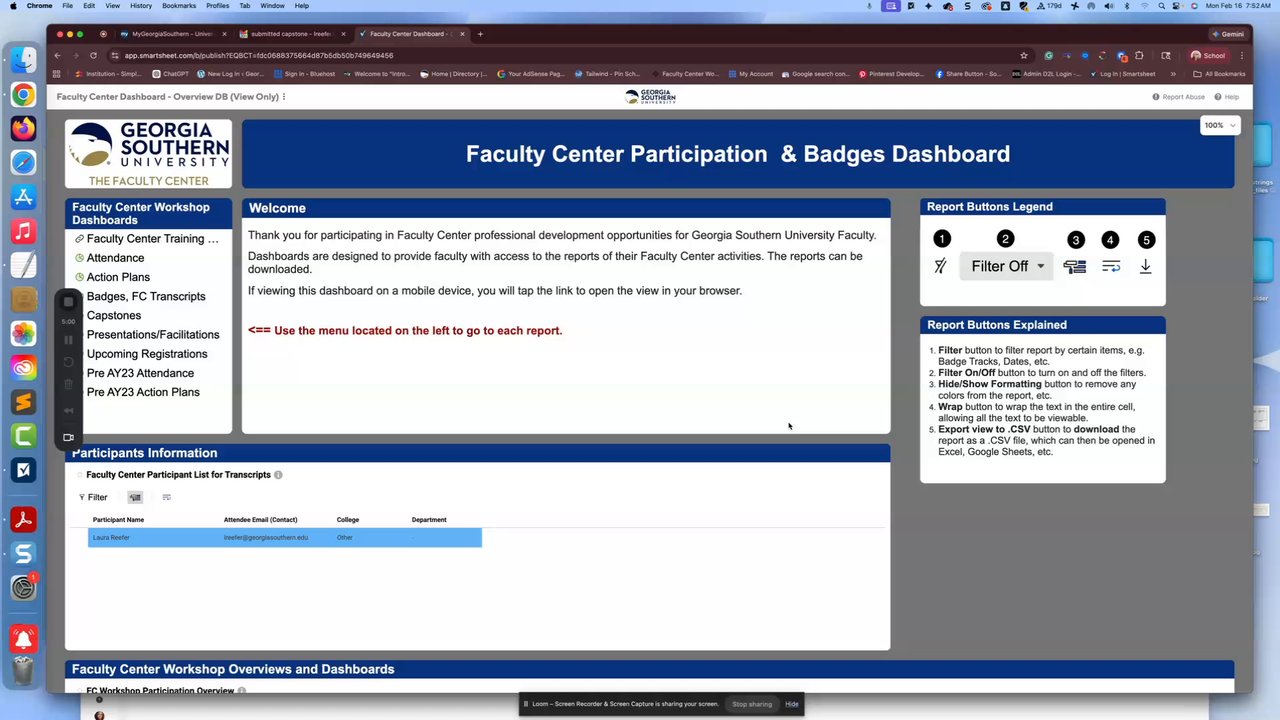
Task: Click the browser reload button
Action: [93, 55]
